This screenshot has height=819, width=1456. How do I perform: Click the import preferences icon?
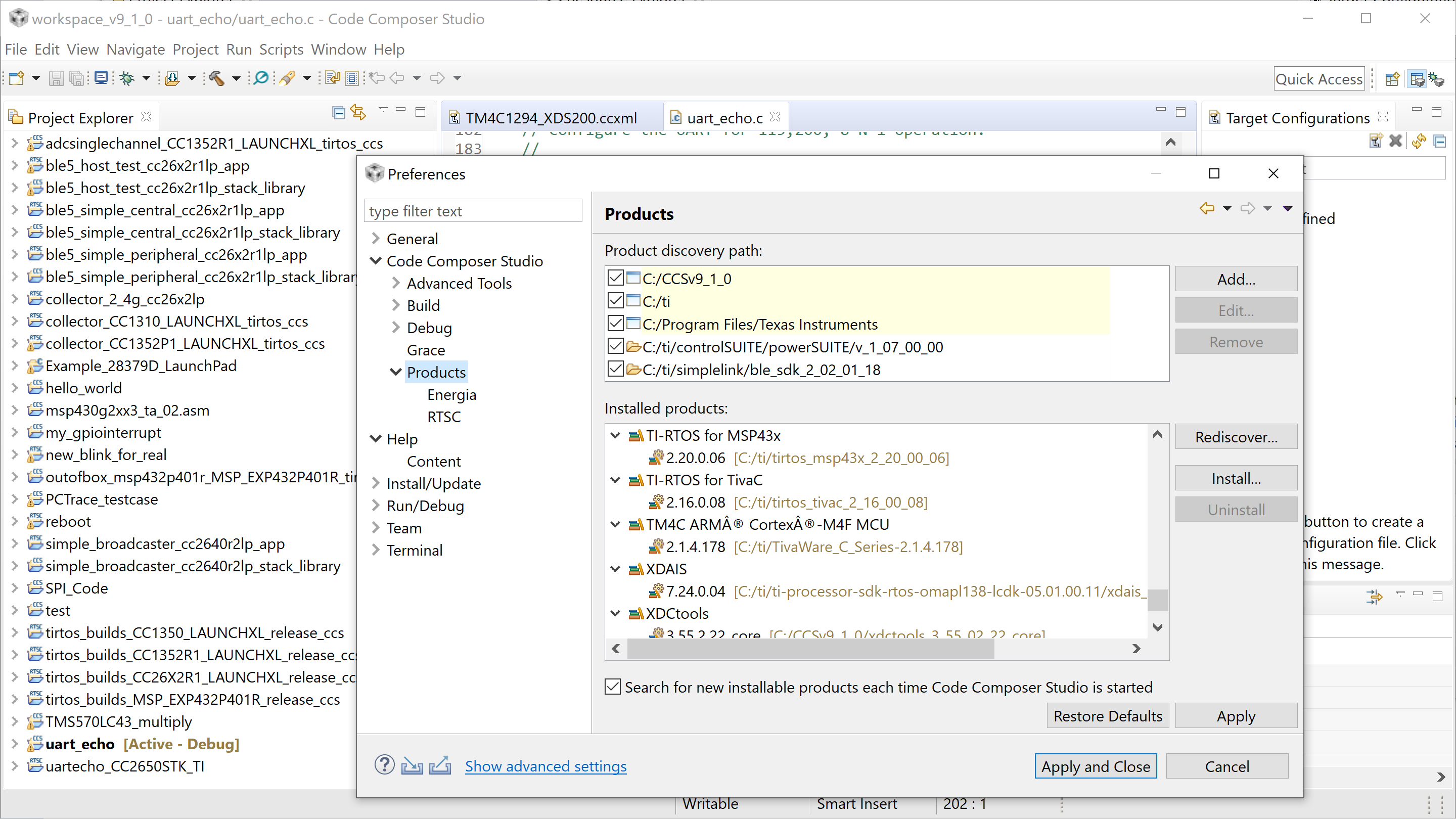tap(412, 765)
